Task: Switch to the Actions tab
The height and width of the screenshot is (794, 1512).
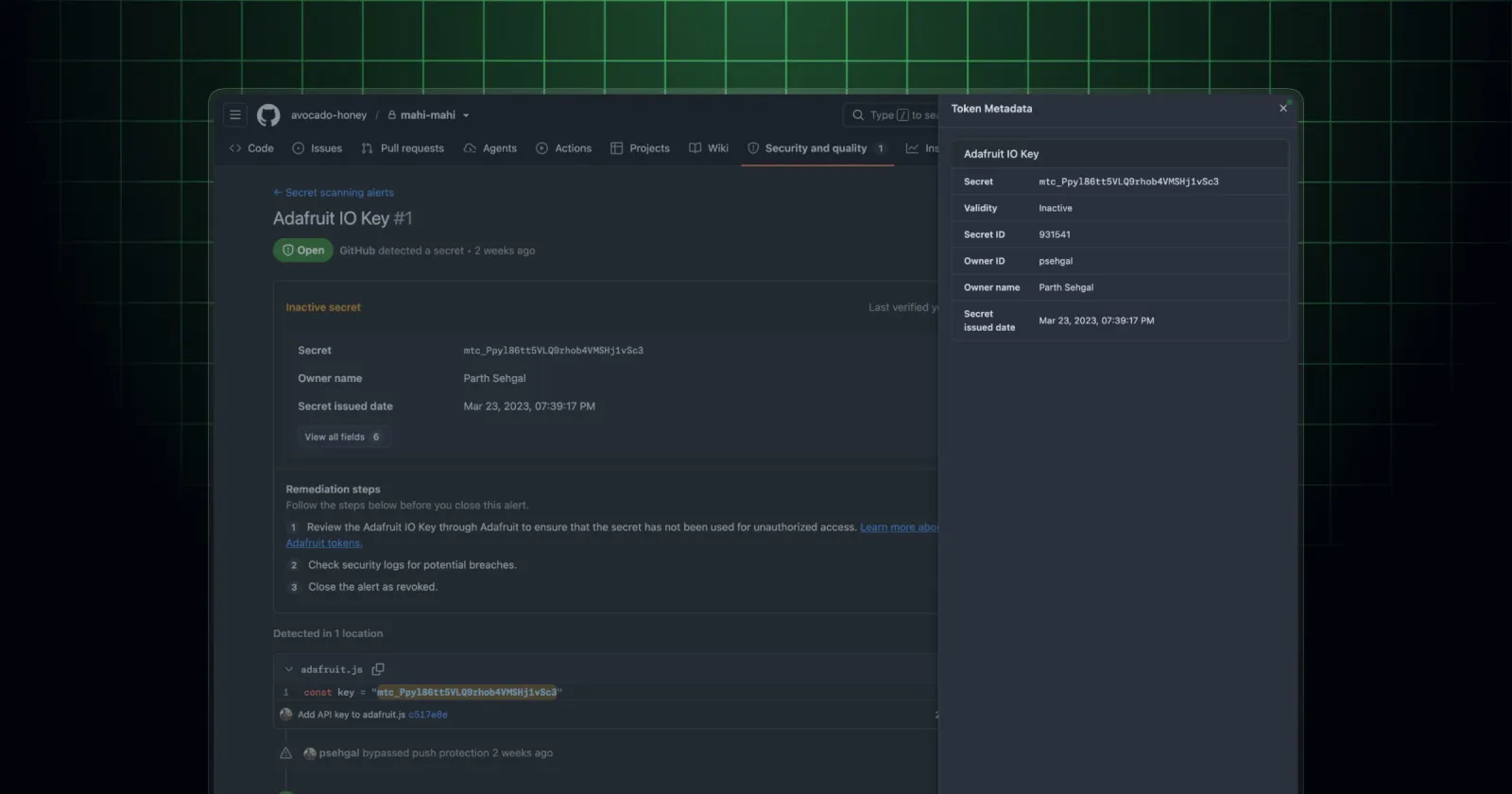Action: tap(564, 148)
